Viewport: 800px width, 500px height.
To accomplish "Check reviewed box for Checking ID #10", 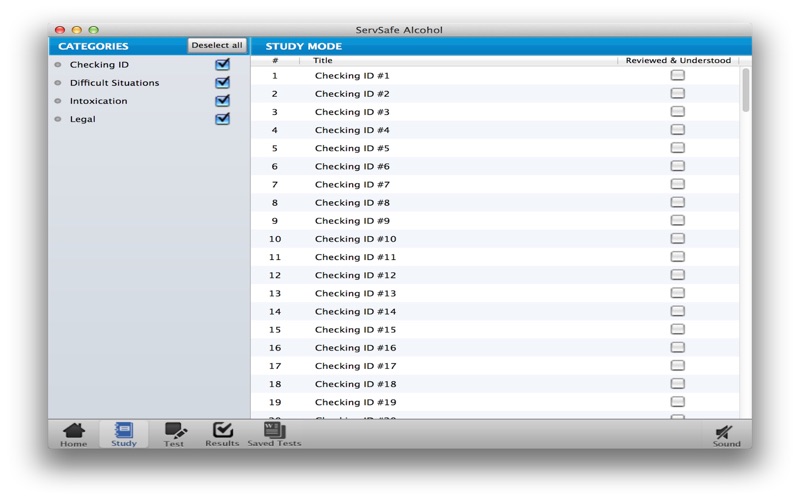I will (678, 239).
